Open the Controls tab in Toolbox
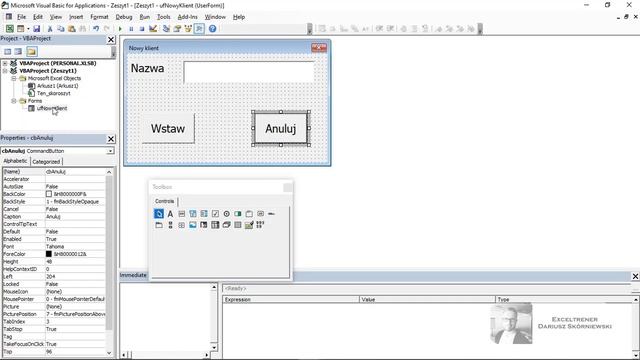This screenshot has width=640, height=360. [x=164, y=201]
